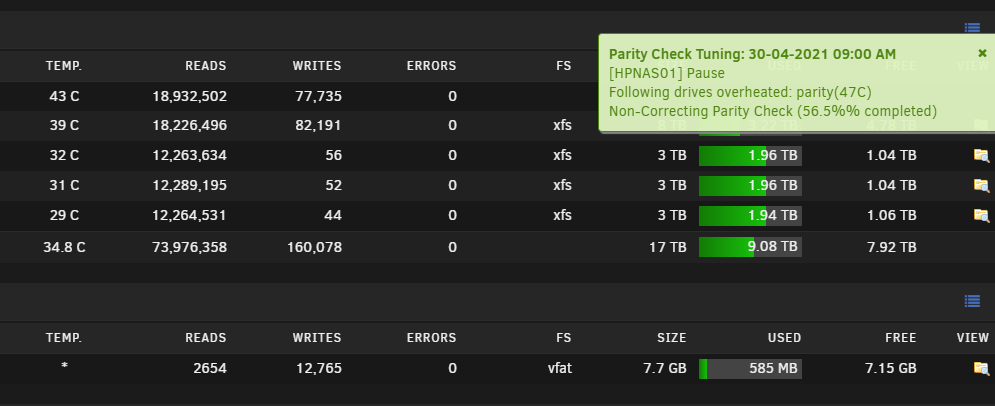This screenshot has height=406, width=995.
Task: Browse the 32 C xfs disk folder
Action: tap(981, 155)
